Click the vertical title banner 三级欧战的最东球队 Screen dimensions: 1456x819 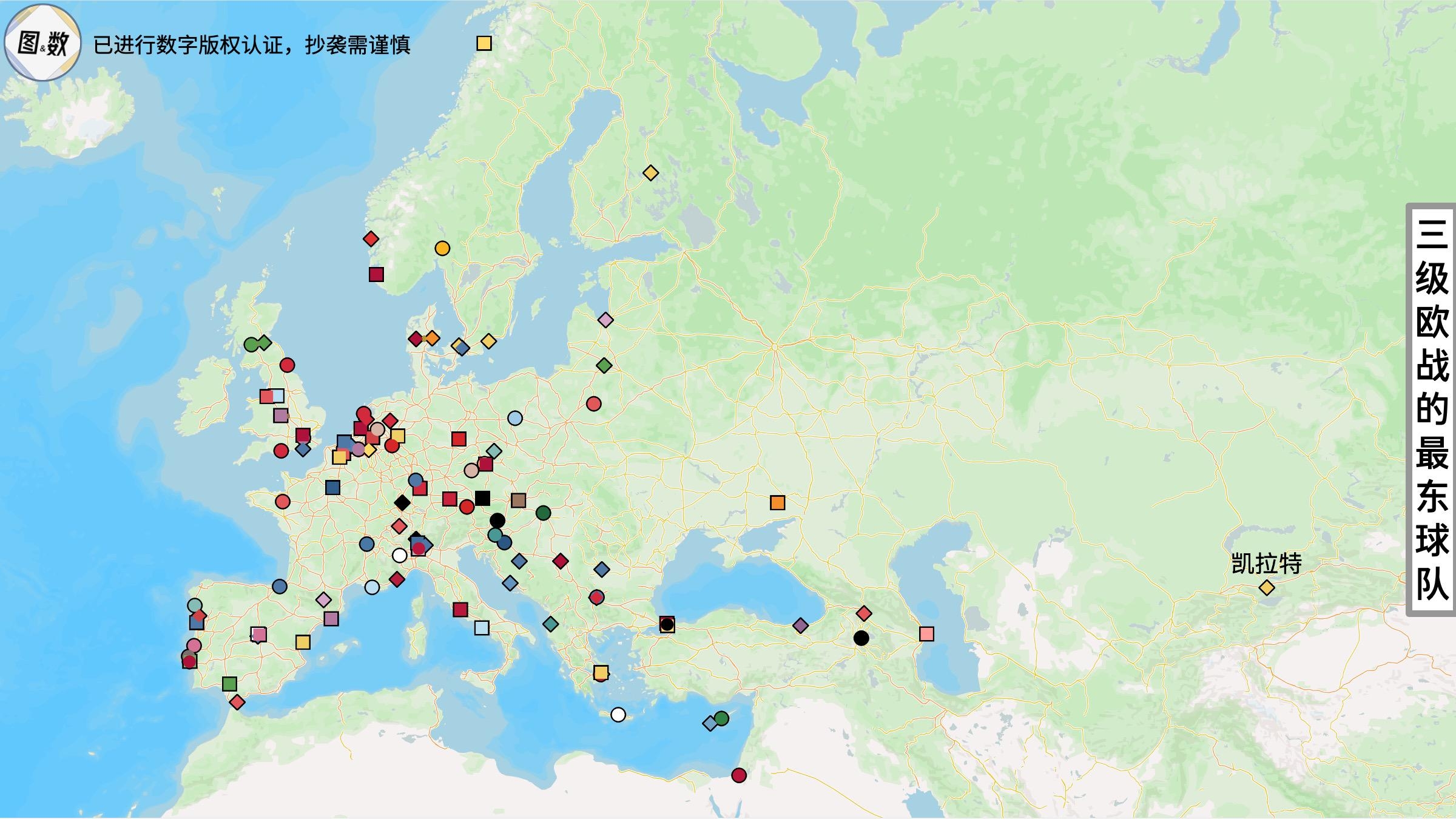click(1432, 411)
